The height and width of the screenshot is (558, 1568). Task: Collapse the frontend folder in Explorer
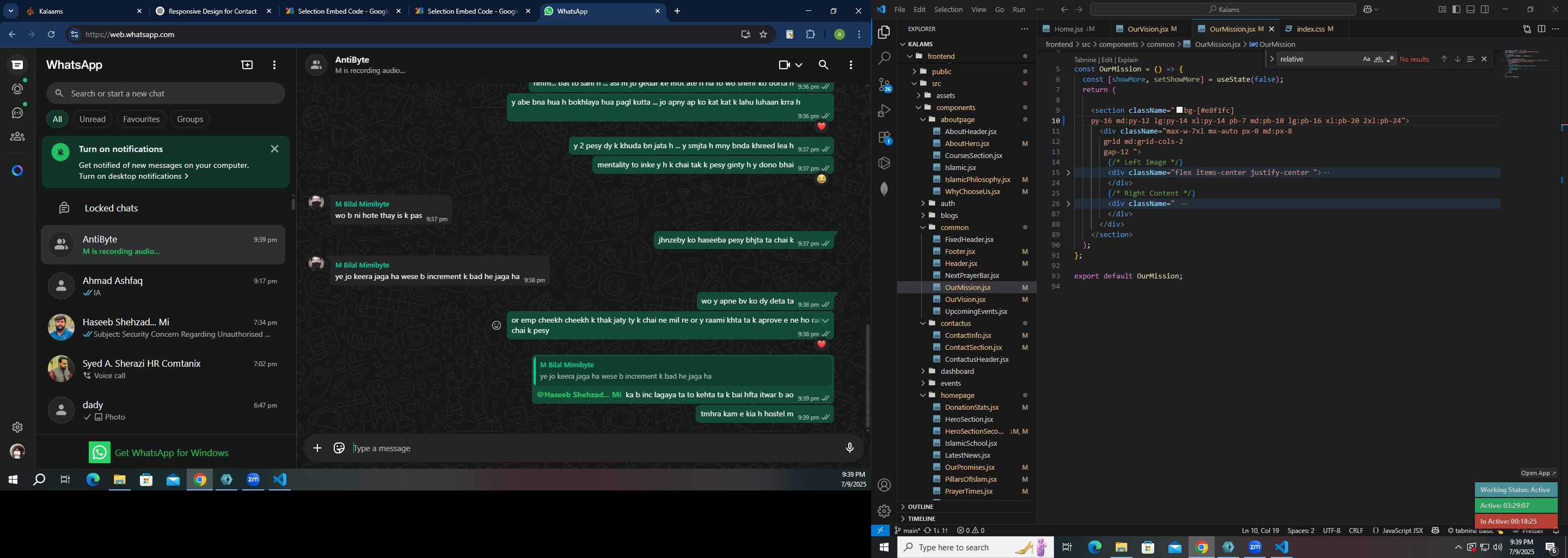pos(941,56)
